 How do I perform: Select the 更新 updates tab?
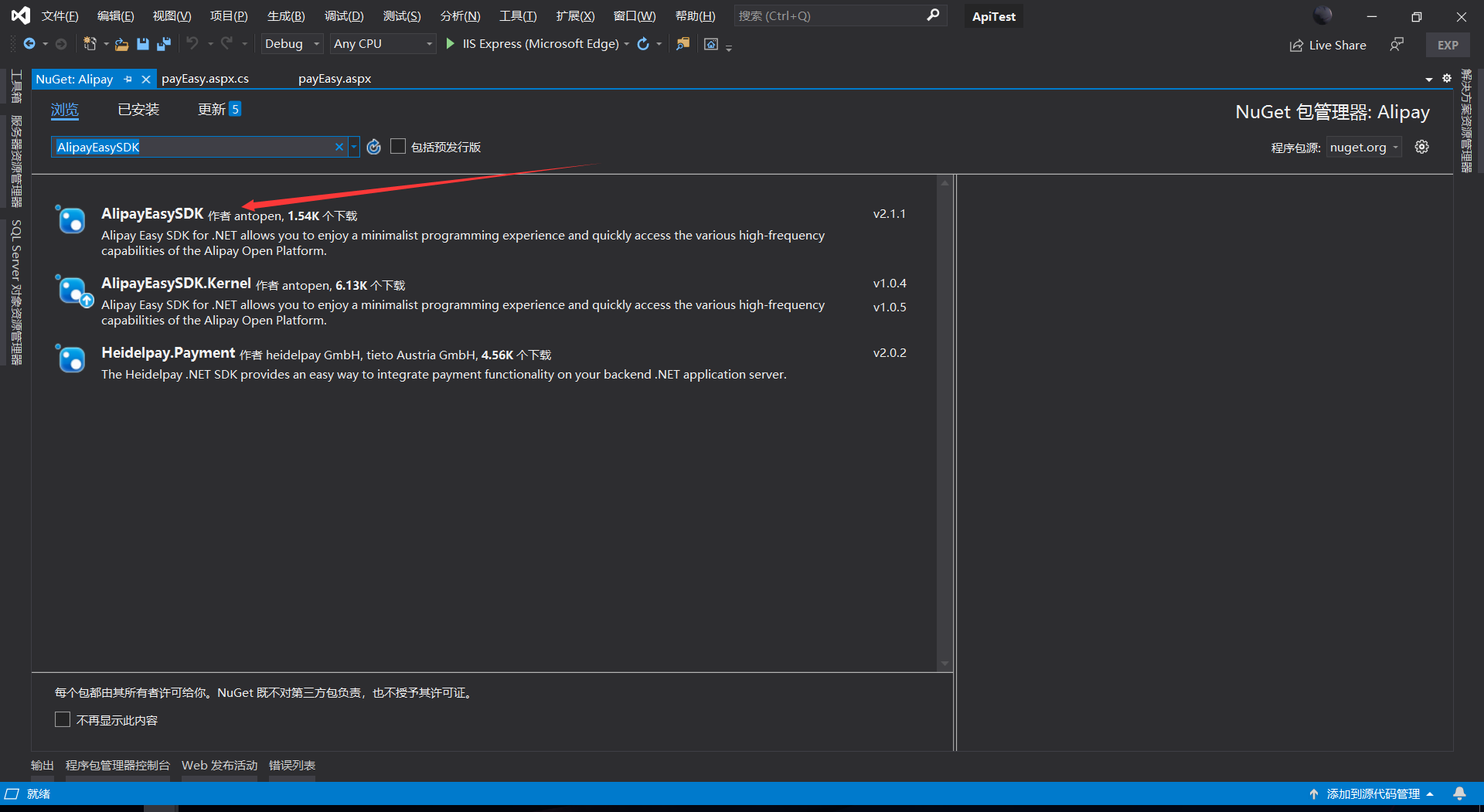(220, 110)
